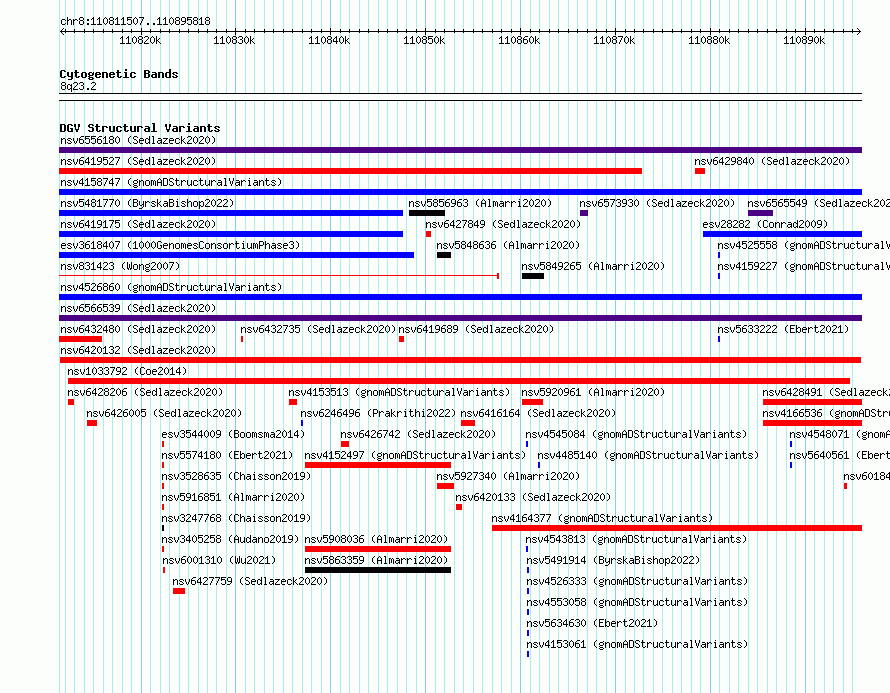Open nsv6426005 (Sedlazeck2020) label

point(164,413)
